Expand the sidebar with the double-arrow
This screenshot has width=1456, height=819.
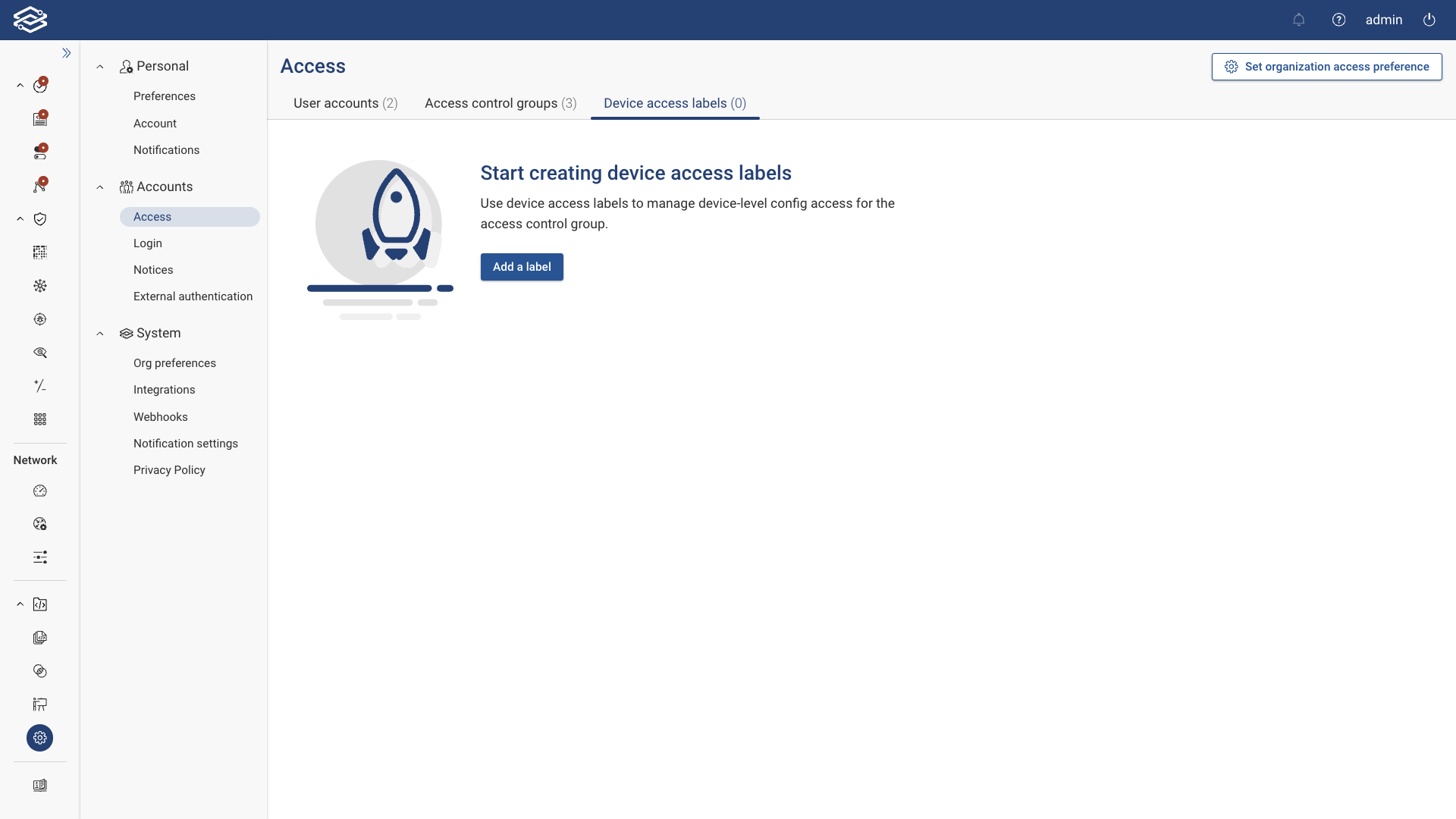(x=66, y=52)
